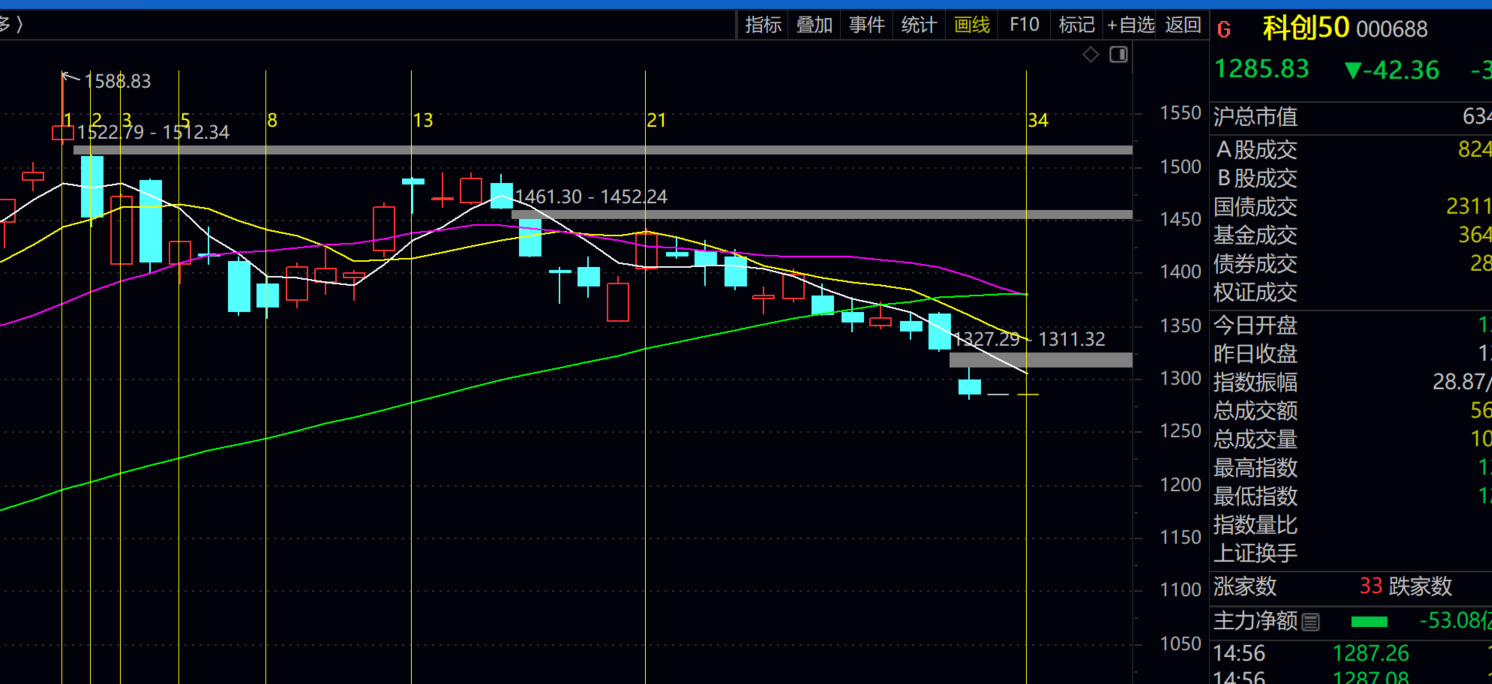Select the 统计 statistics button

coord(918,25)
